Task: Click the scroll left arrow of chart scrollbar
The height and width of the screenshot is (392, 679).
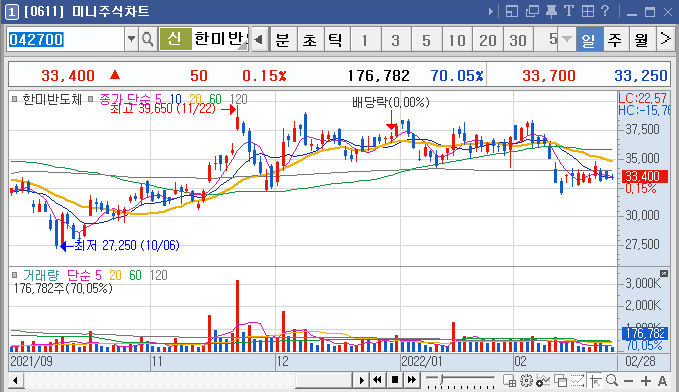Action: [x=15, y=381]
